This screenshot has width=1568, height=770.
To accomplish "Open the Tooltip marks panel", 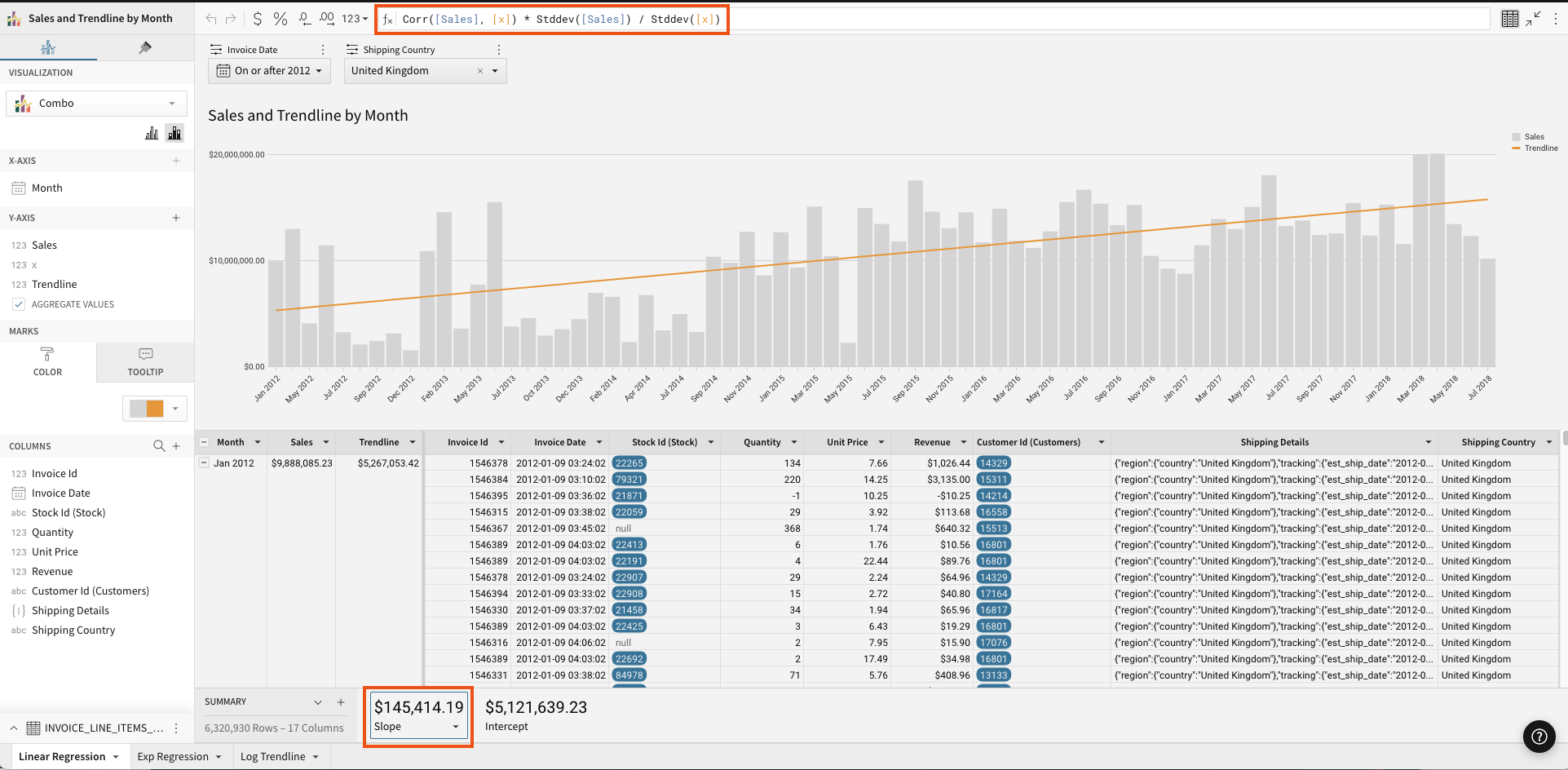I will coord(144,361).
